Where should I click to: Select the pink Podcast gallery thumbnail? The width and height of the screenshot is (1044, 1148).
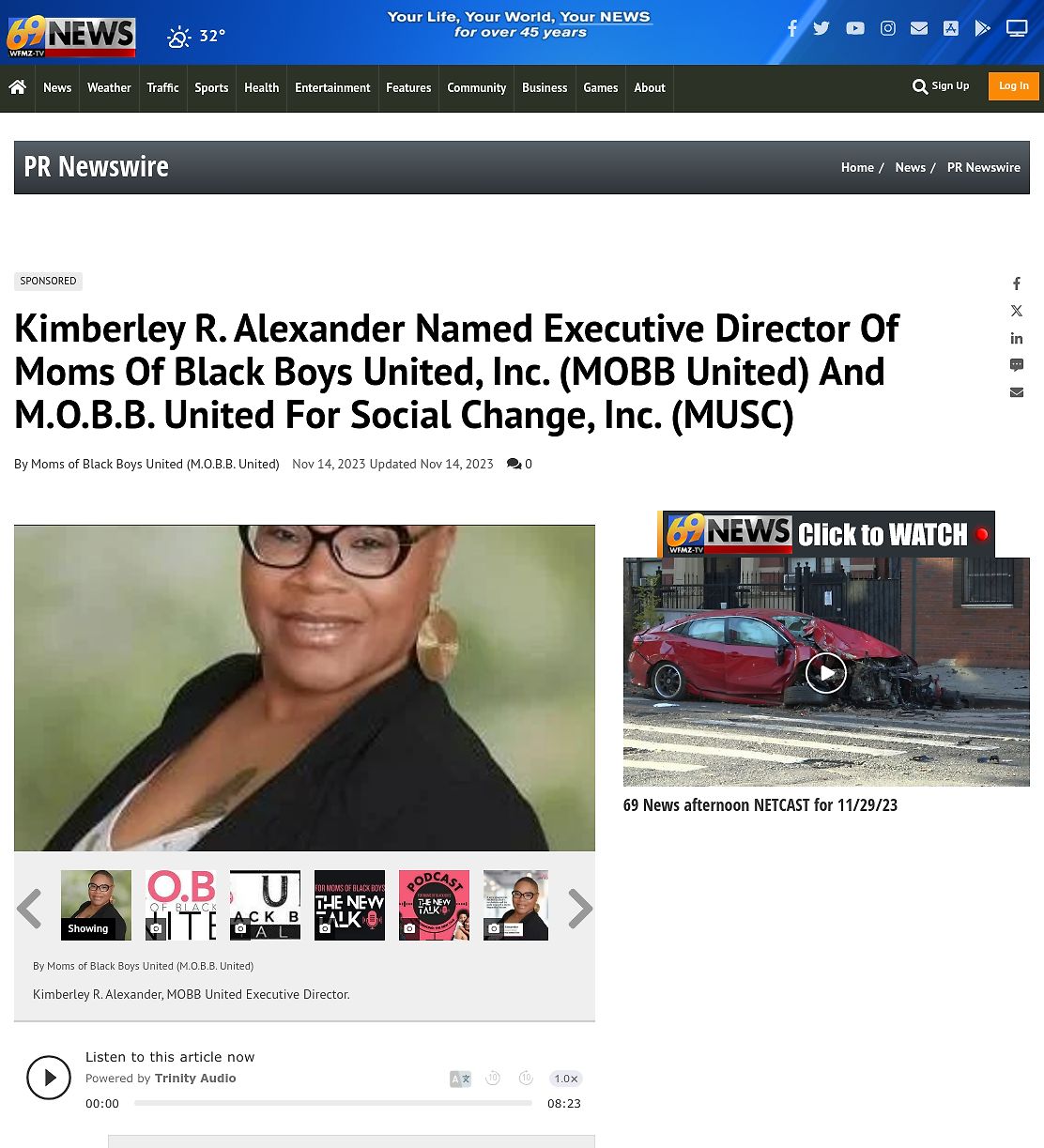click(434, 905)
